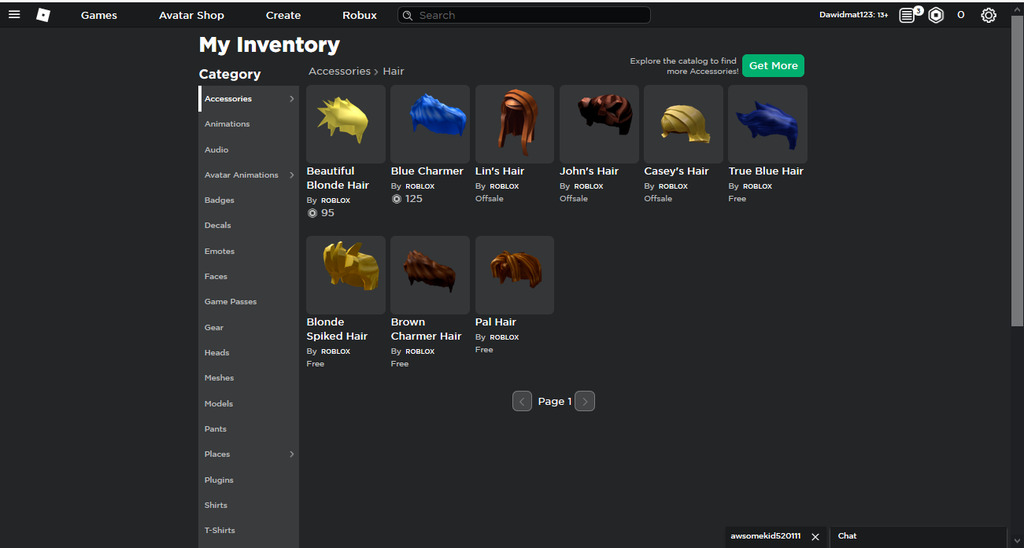This screenshot has width=1024, height=548.
Task: Go to the next inventory page
Action: tap(584, 401)
